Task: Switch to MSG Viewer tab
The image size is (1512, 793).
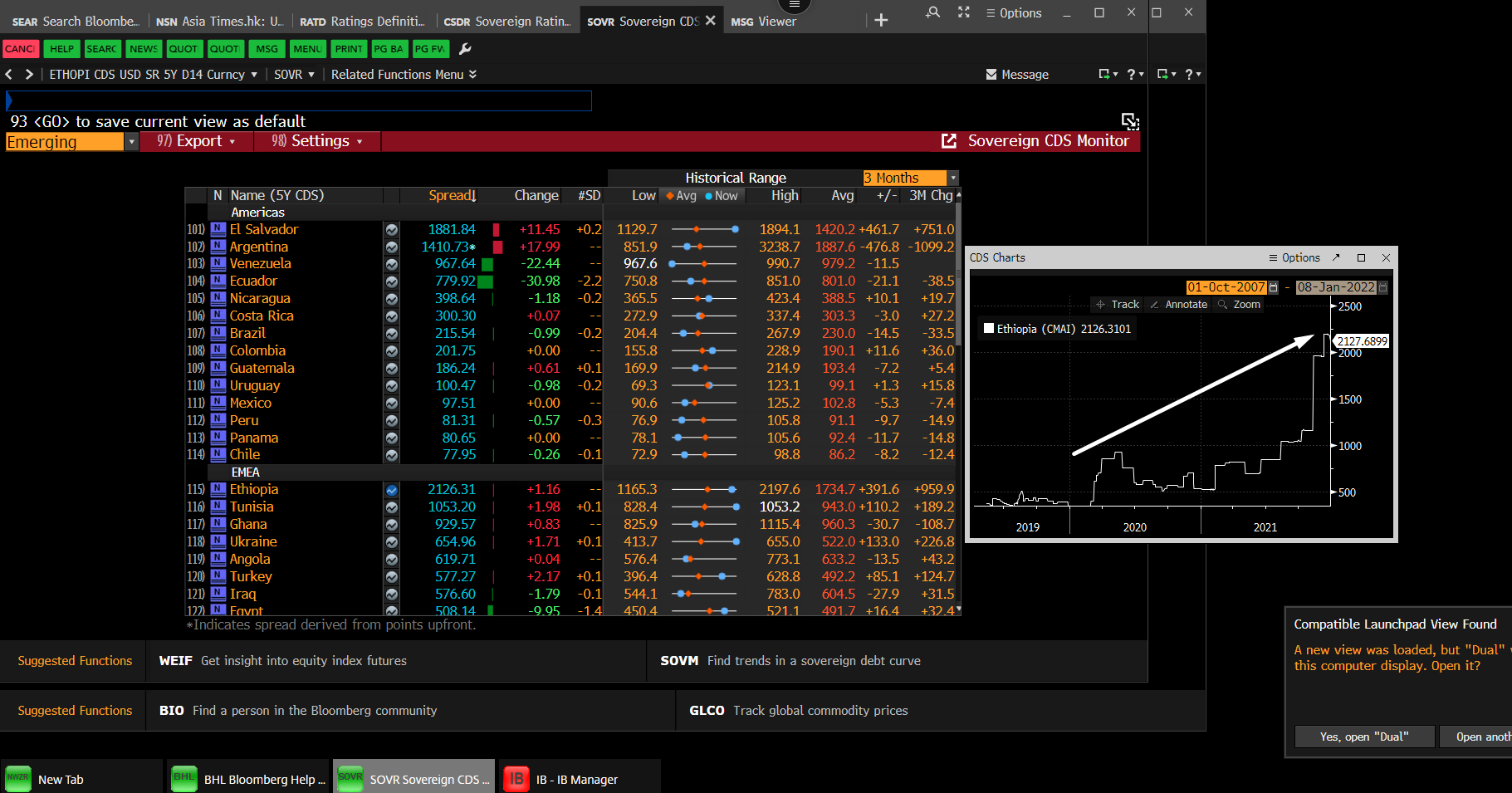Action: coord(764,22)
